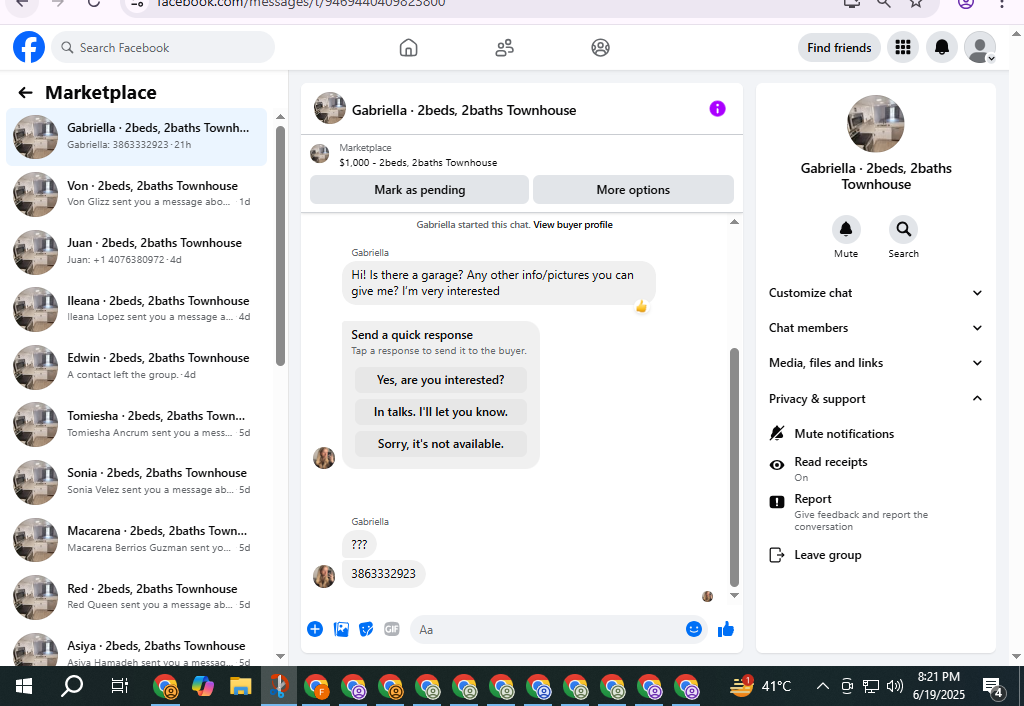
Task: Open the Friends icon in top navigation
Action: 504,48
